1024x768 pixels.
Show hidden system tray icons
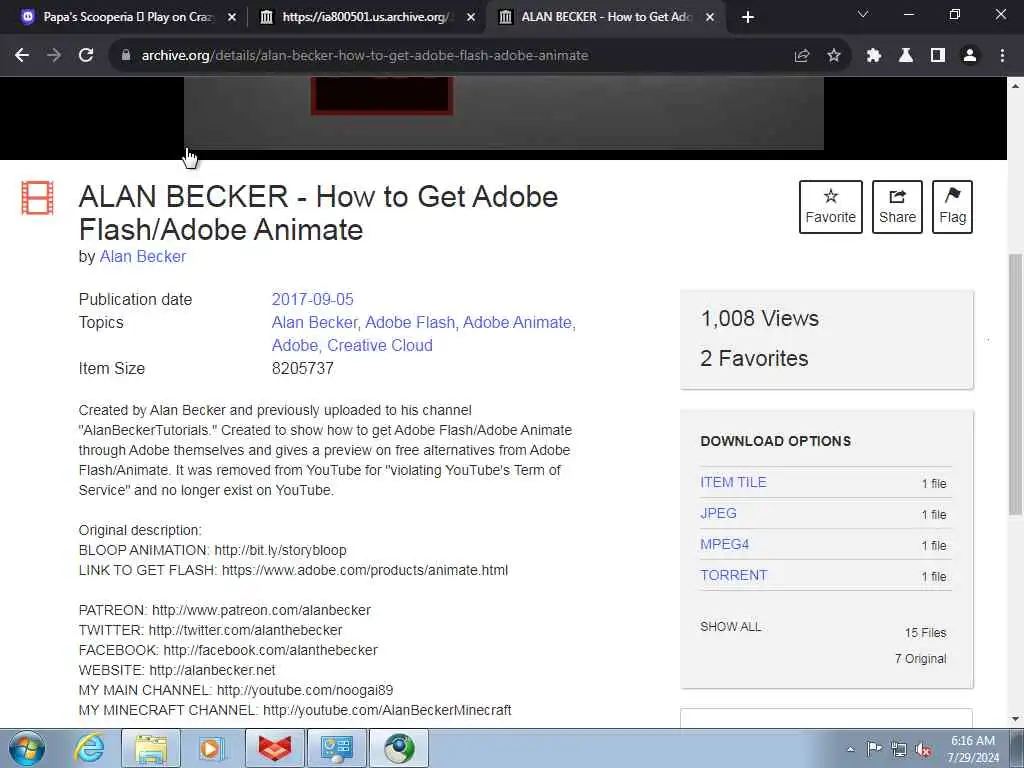(x=850, y=749)
